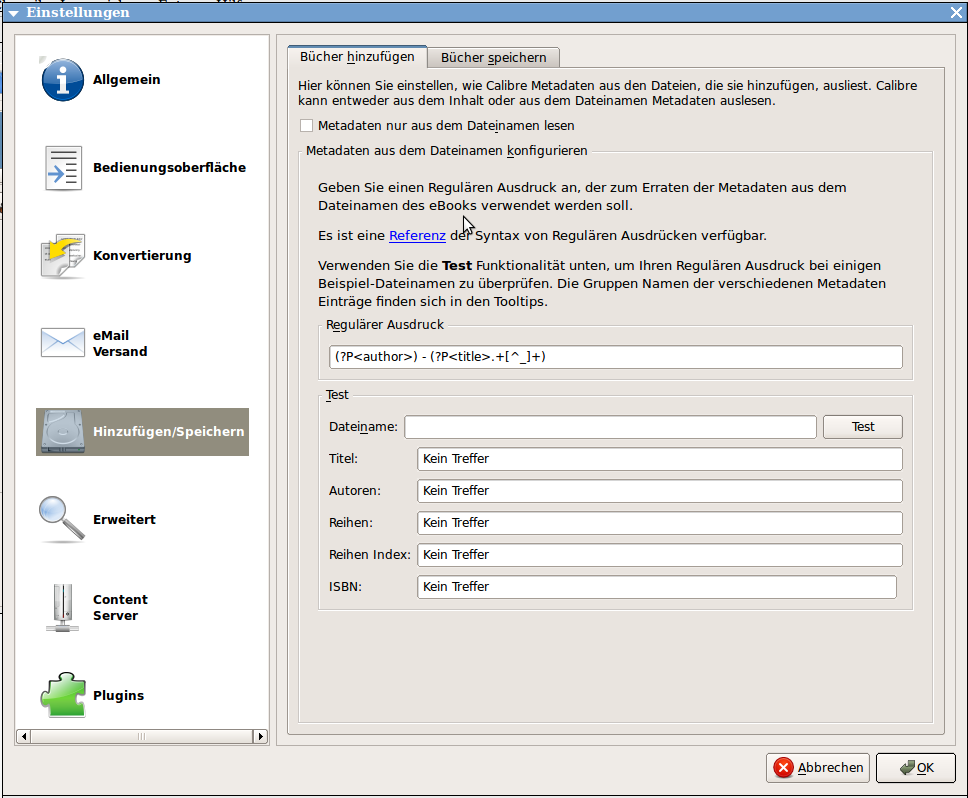The width and height of the screenshot is (968, 798).
Task: Open the Plugins puzzle piece icon
Action: pyautogui.click(x=62, y=695)
